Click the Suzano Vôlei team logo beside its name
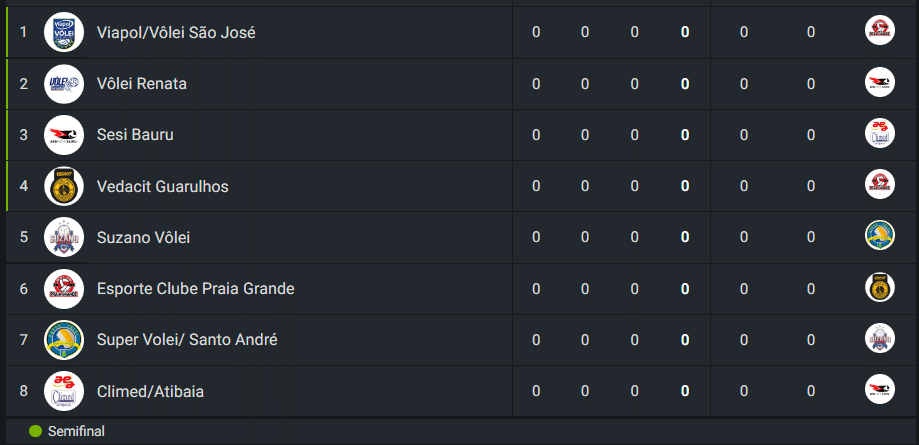This screenshot has width=919, height=445. (64, 238)
